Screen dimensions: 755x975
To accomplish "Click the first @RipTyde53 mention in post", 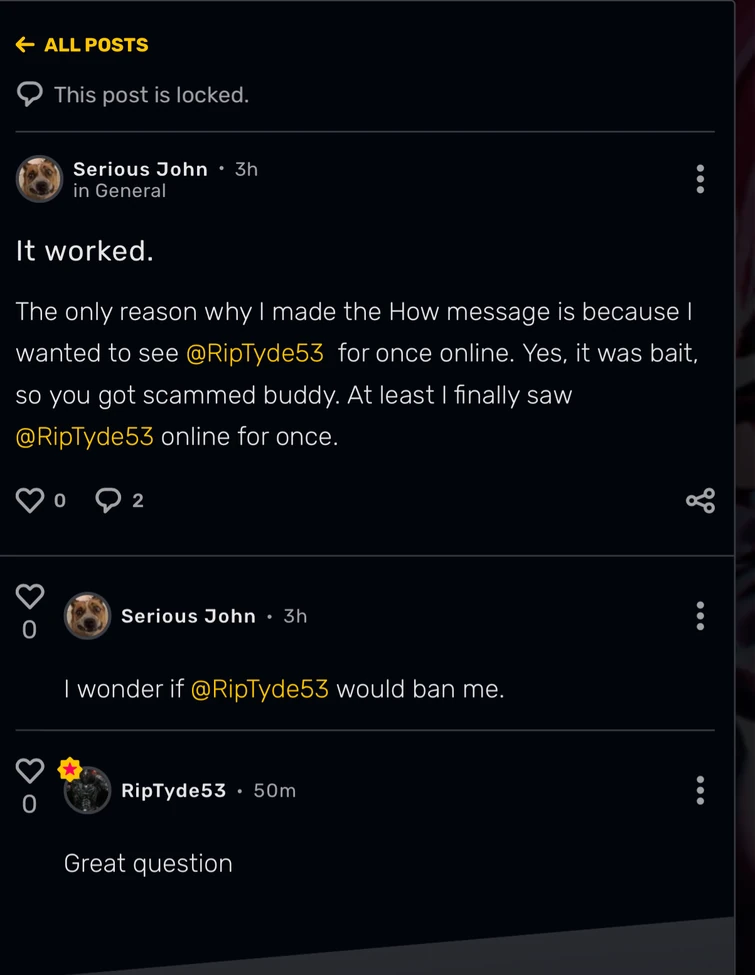I will tap(255, 354).
